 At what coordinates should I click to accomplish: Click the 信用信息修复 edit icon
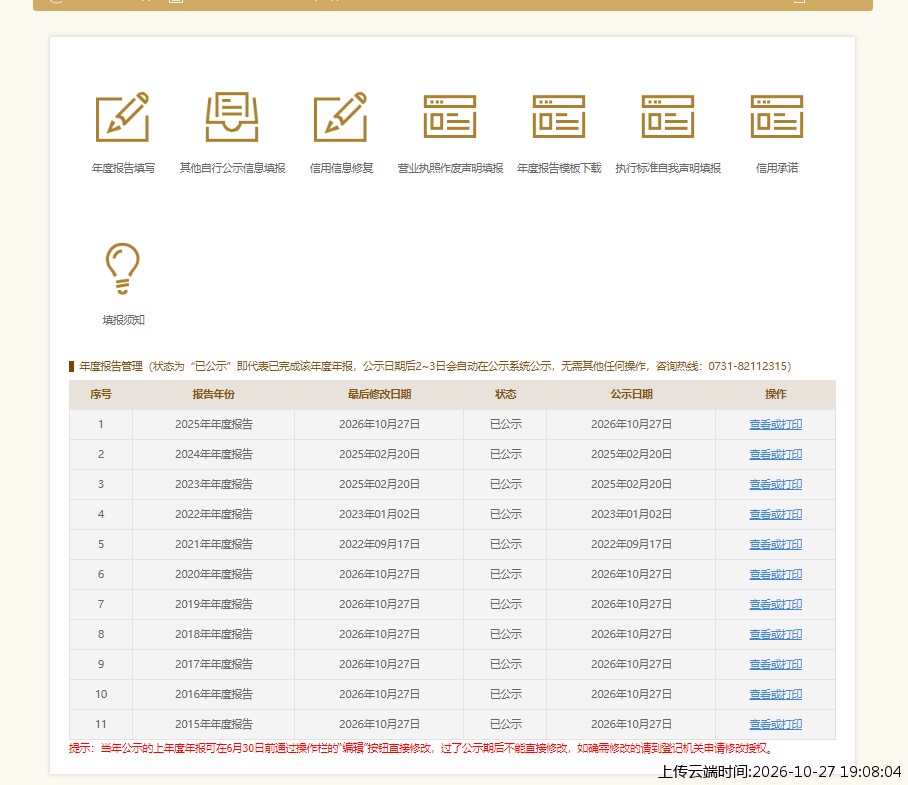[340, 117]
